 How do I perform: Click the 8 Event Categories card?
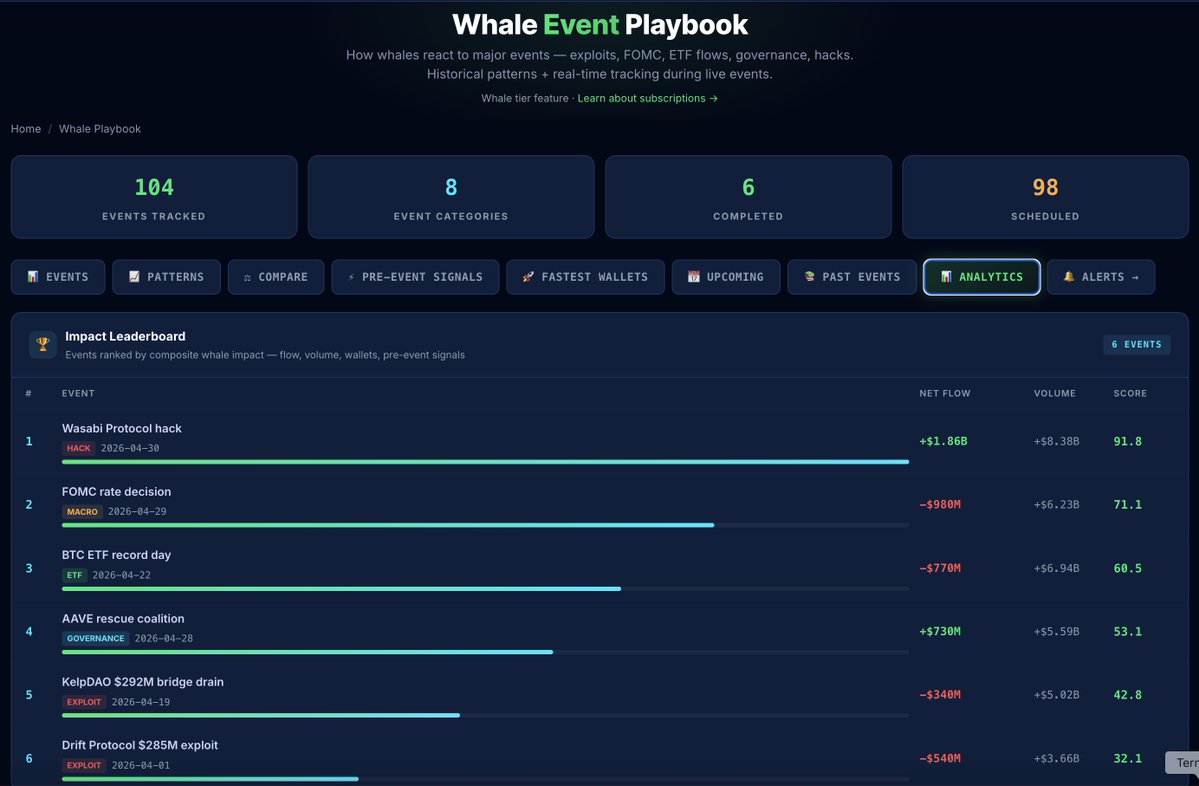pos(451,197)
